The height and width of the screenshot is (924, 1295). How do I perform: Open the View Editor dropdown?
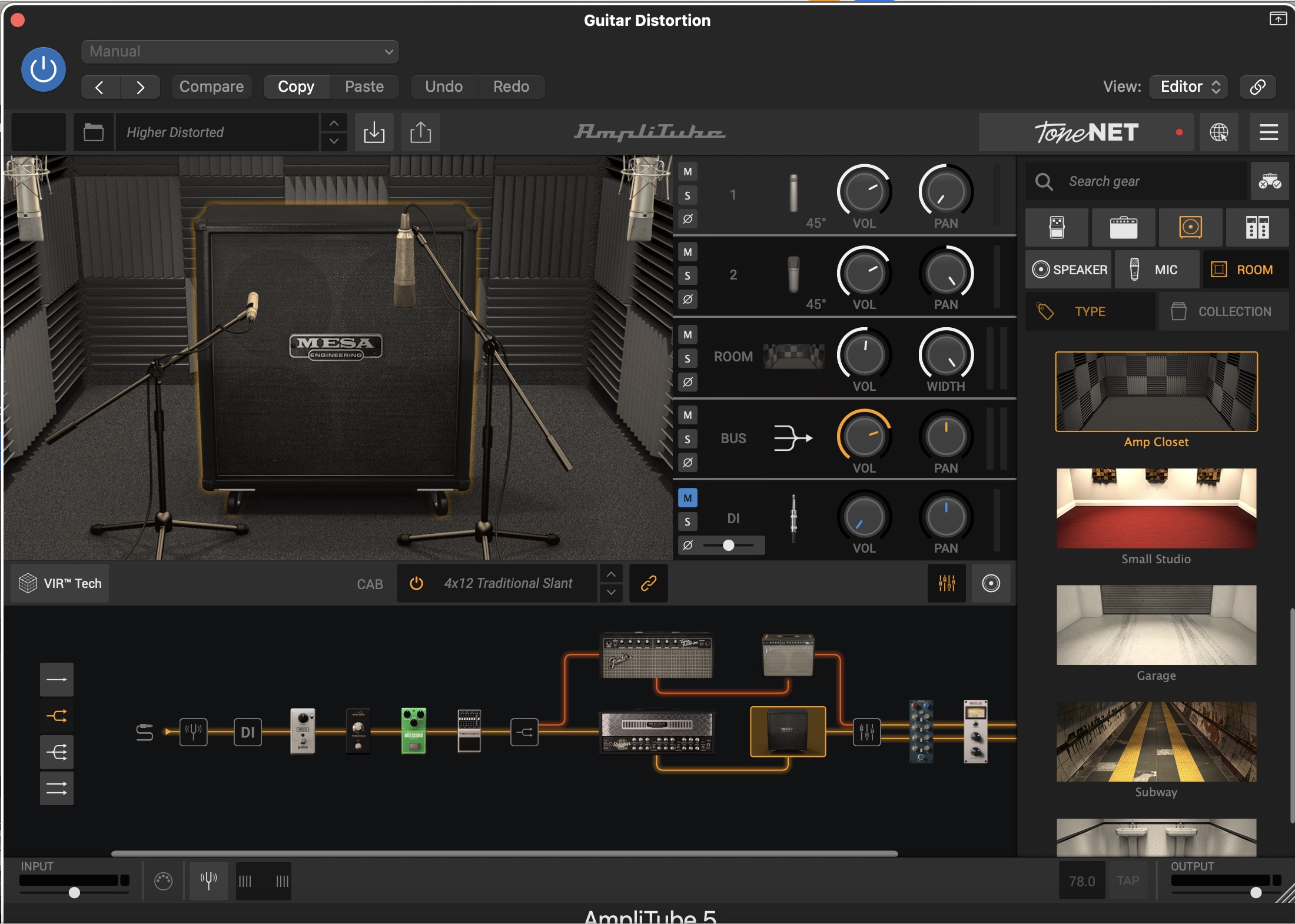[1189, 87]
